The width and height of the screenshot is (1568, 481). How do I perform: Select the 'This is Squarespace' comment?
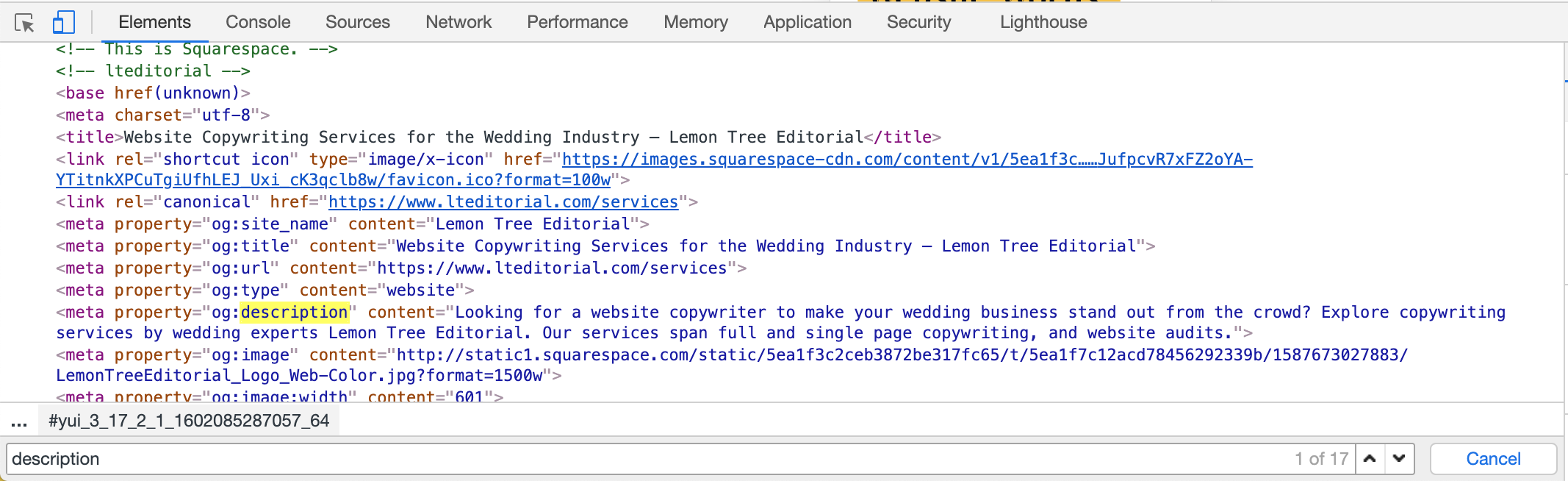pyautogui.click(x=197, y=49)
